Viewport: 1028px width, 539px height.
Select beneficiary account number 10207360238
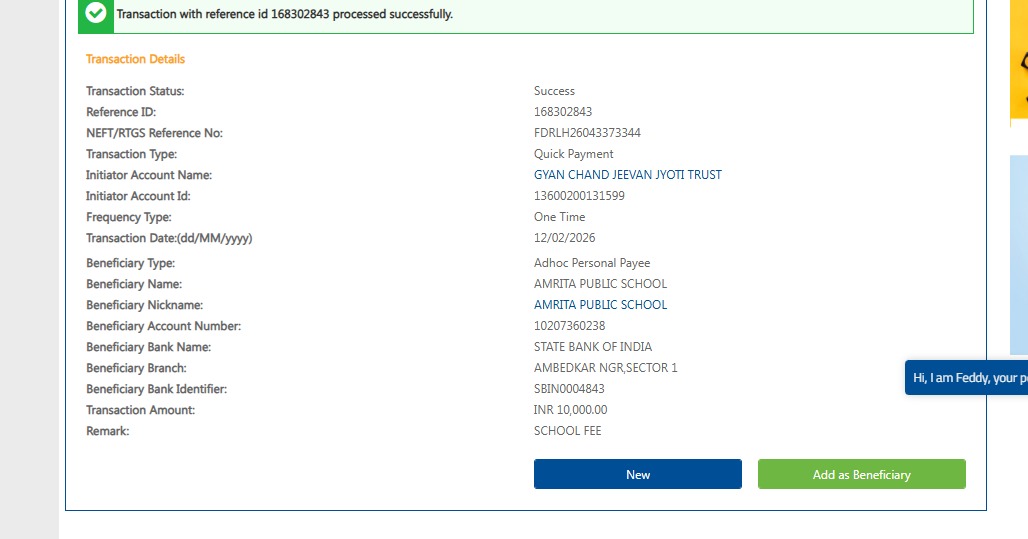569,326
